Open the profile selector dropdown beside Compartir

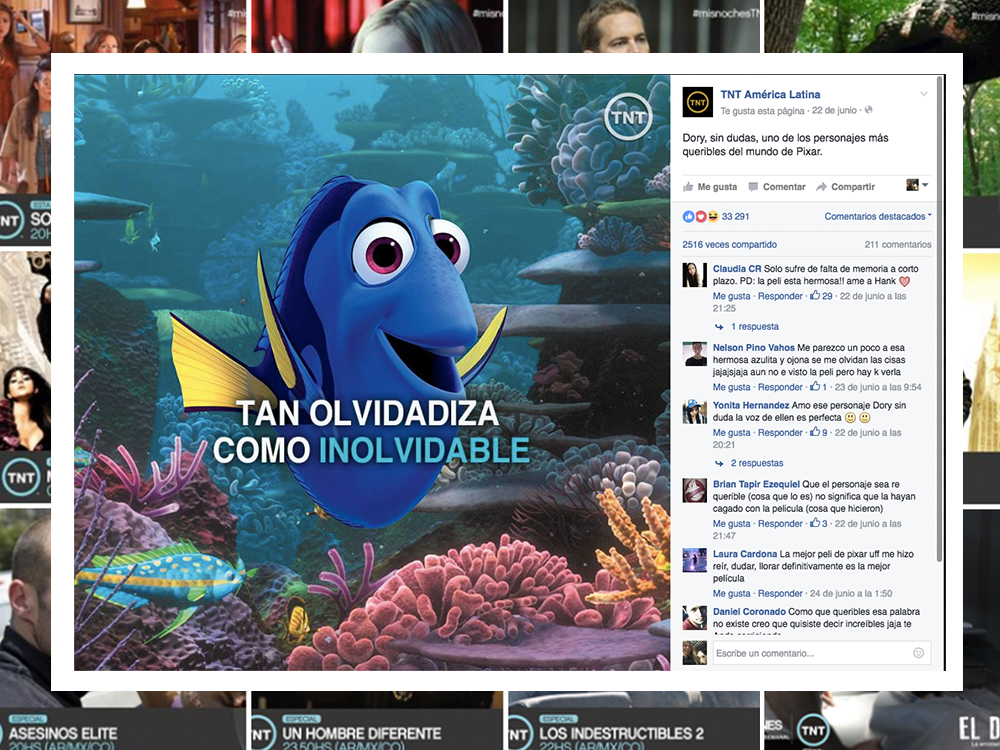tap(917, 185)
